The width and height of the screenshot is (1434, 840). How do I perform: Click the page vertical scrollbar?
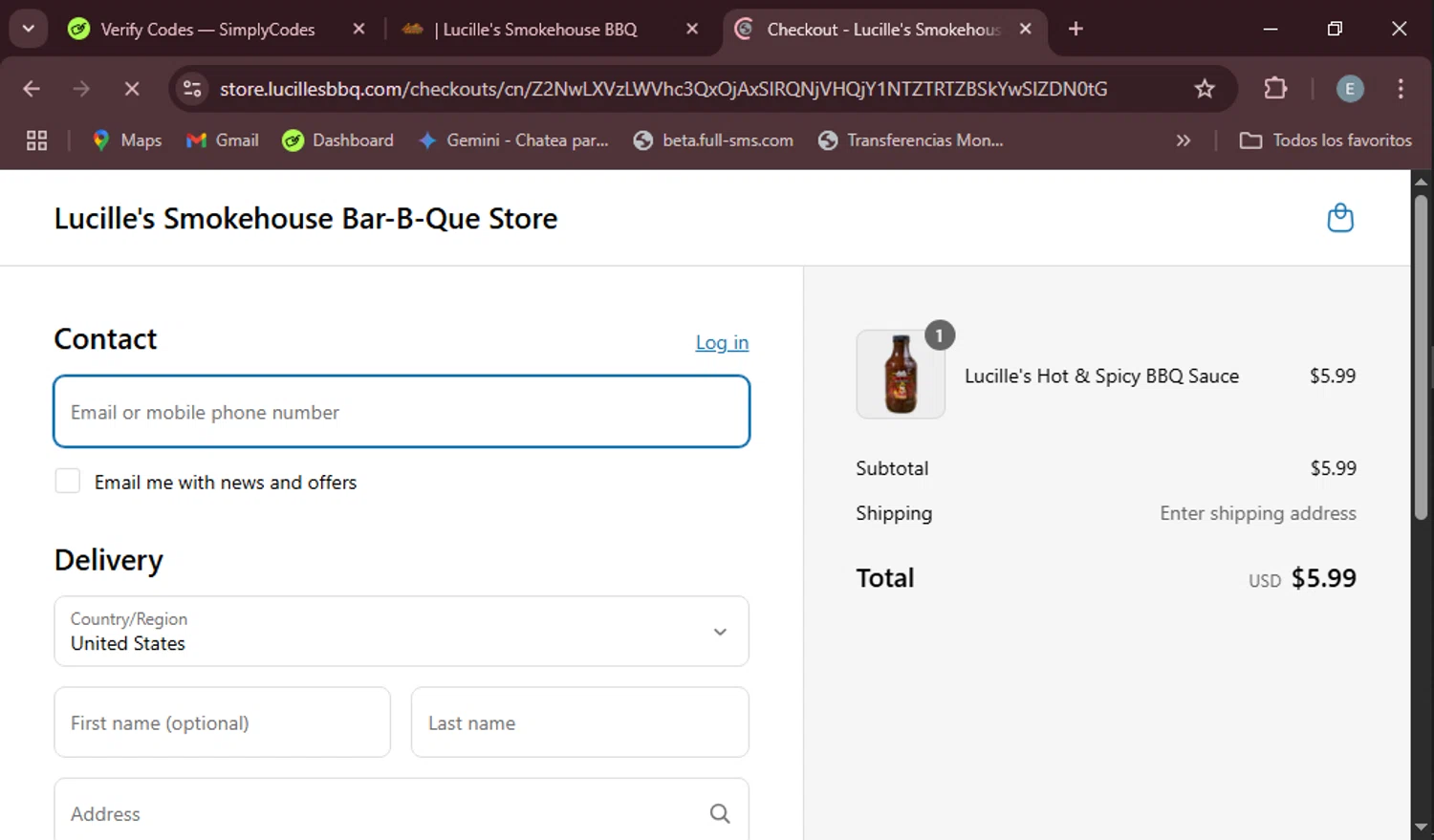(x=1422, y=357)
